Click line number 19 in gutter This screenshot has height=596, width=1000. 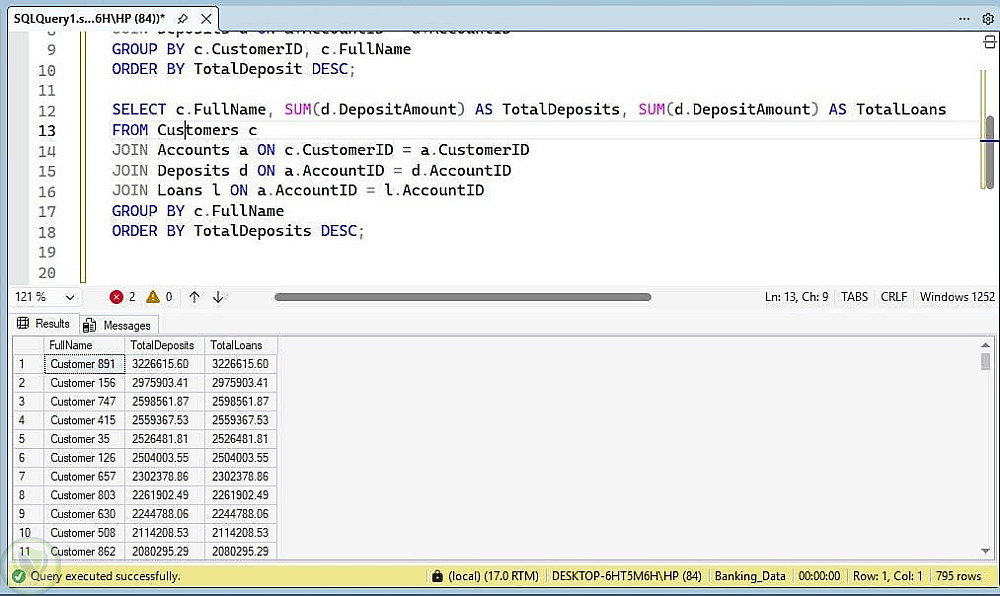47,252
